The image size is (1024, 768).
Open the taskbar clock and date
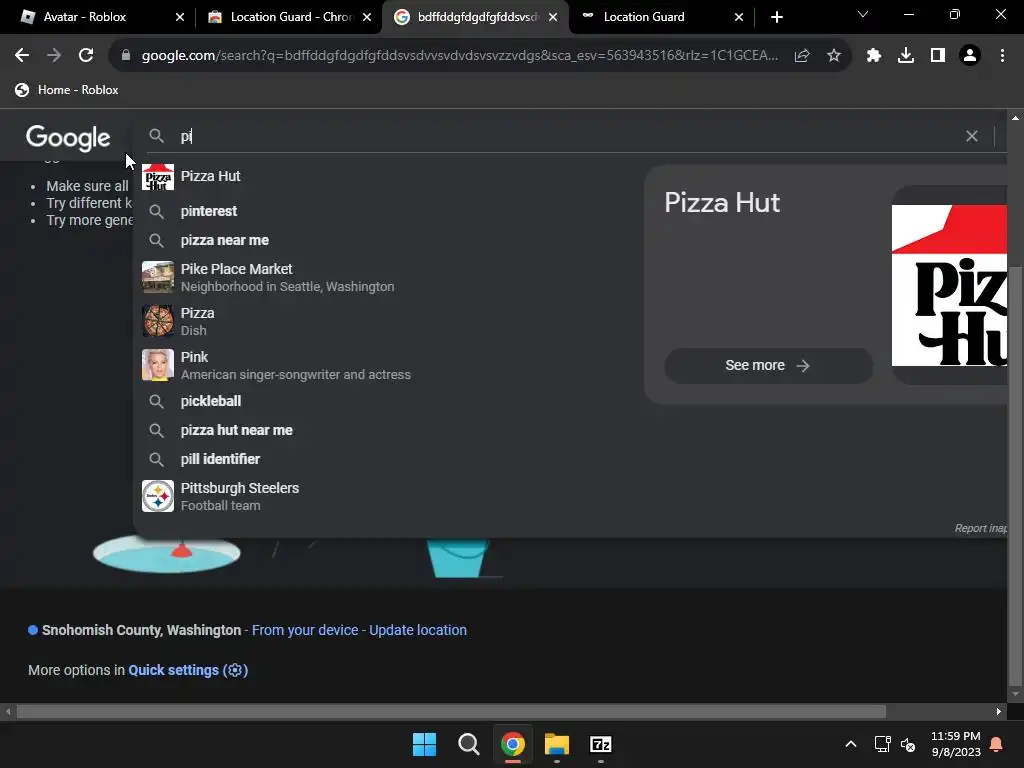click(955, 744)
